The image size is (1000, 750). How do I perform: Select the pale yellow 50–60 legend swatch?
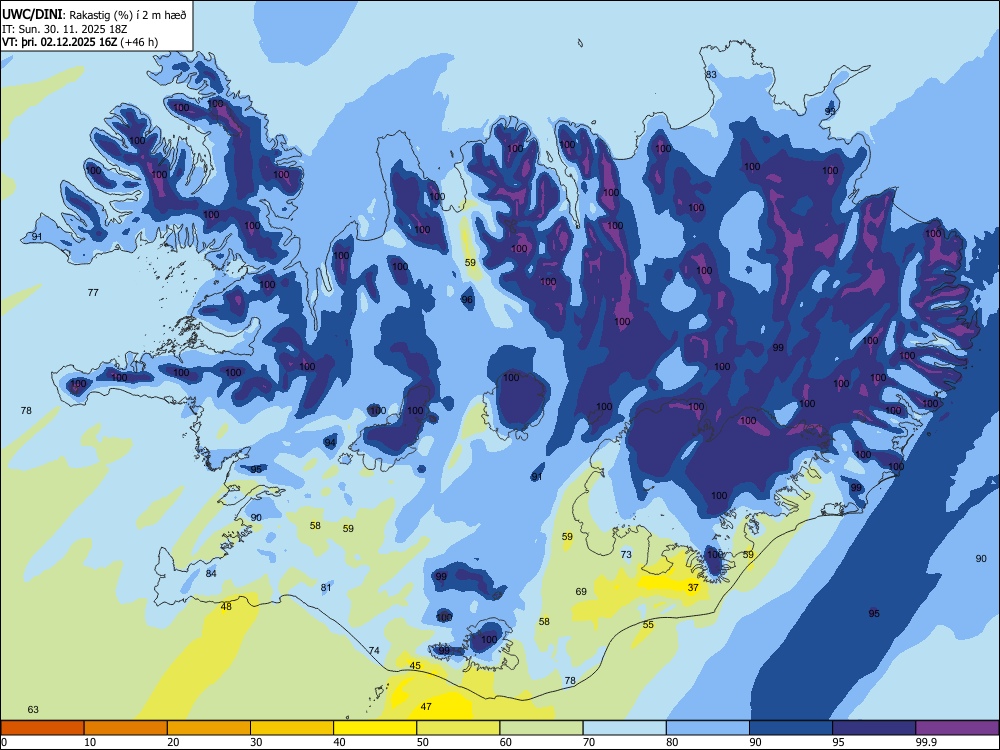(x=458, y=728)
